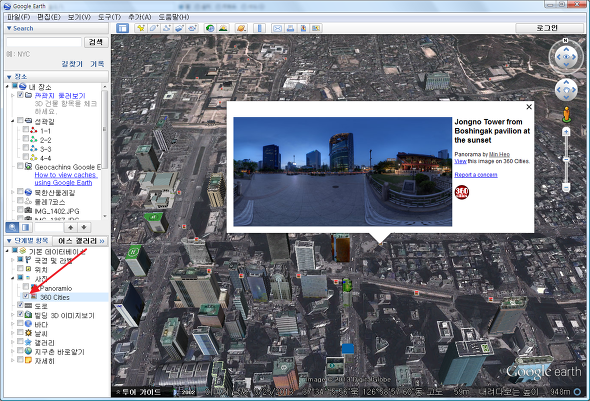Expand the 북한산둘레길 folder node

[x=13, y=192]
